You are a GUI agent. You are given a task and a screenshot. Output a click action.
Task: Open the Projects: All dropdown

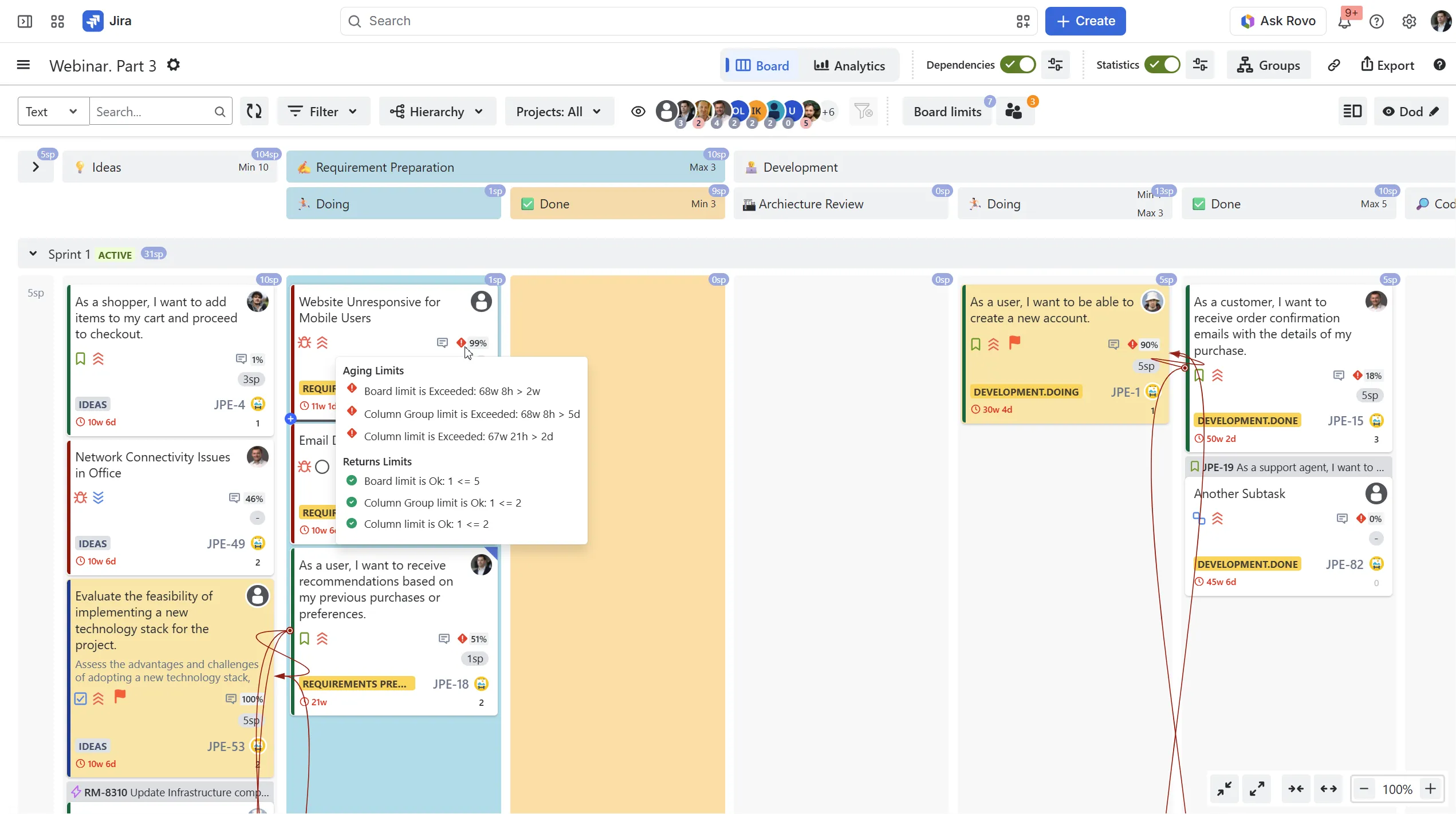pyautogui.click(x=559, y=111)
